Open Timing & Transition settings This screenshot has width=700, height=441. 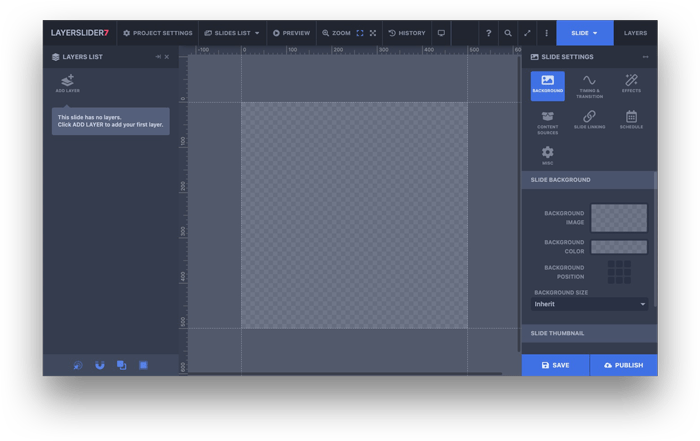pos(589,86)
